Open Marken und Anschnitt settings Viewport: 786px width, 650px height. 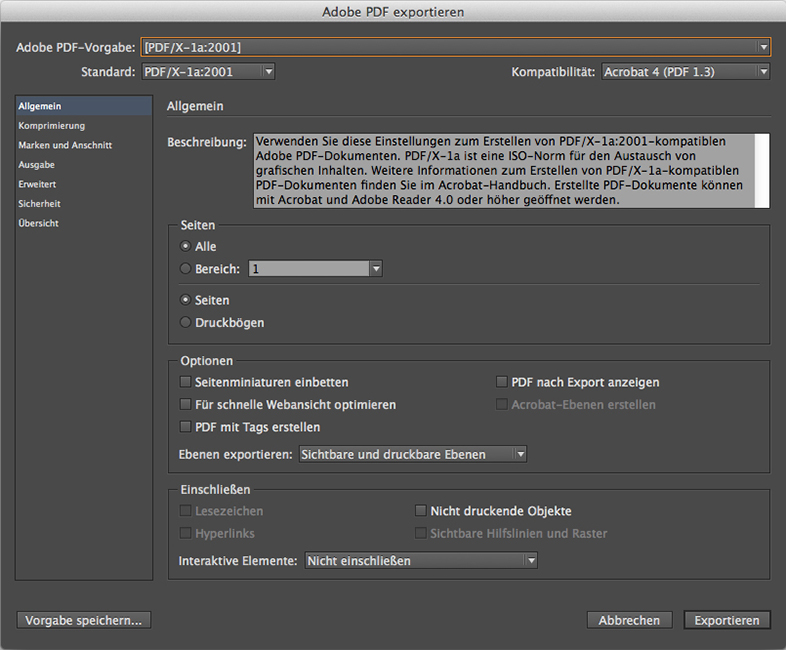65,145
